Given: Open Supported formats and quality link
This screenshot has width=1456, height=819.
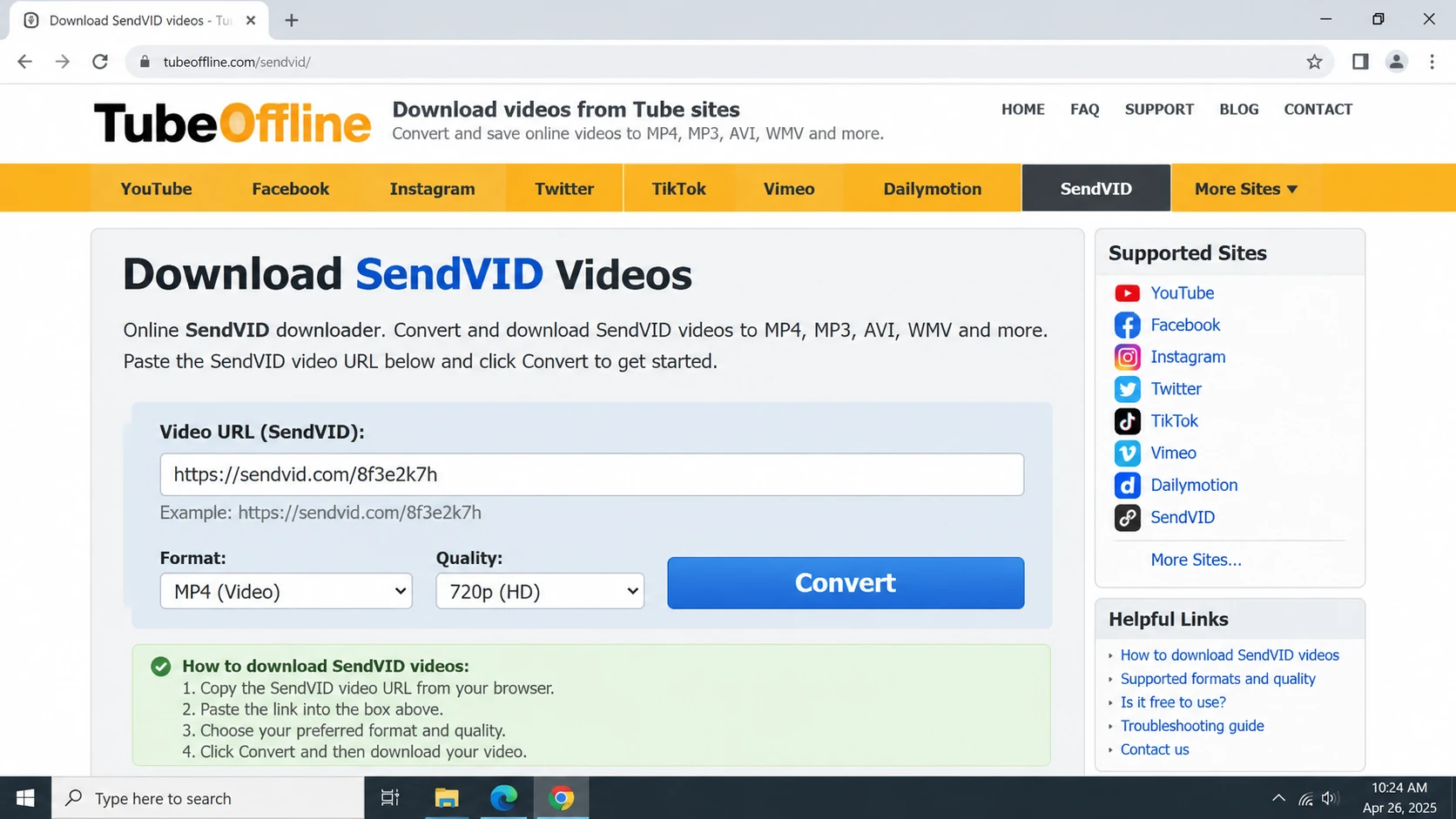Looking at the screenshot, I should click(x=1217, y=679).
